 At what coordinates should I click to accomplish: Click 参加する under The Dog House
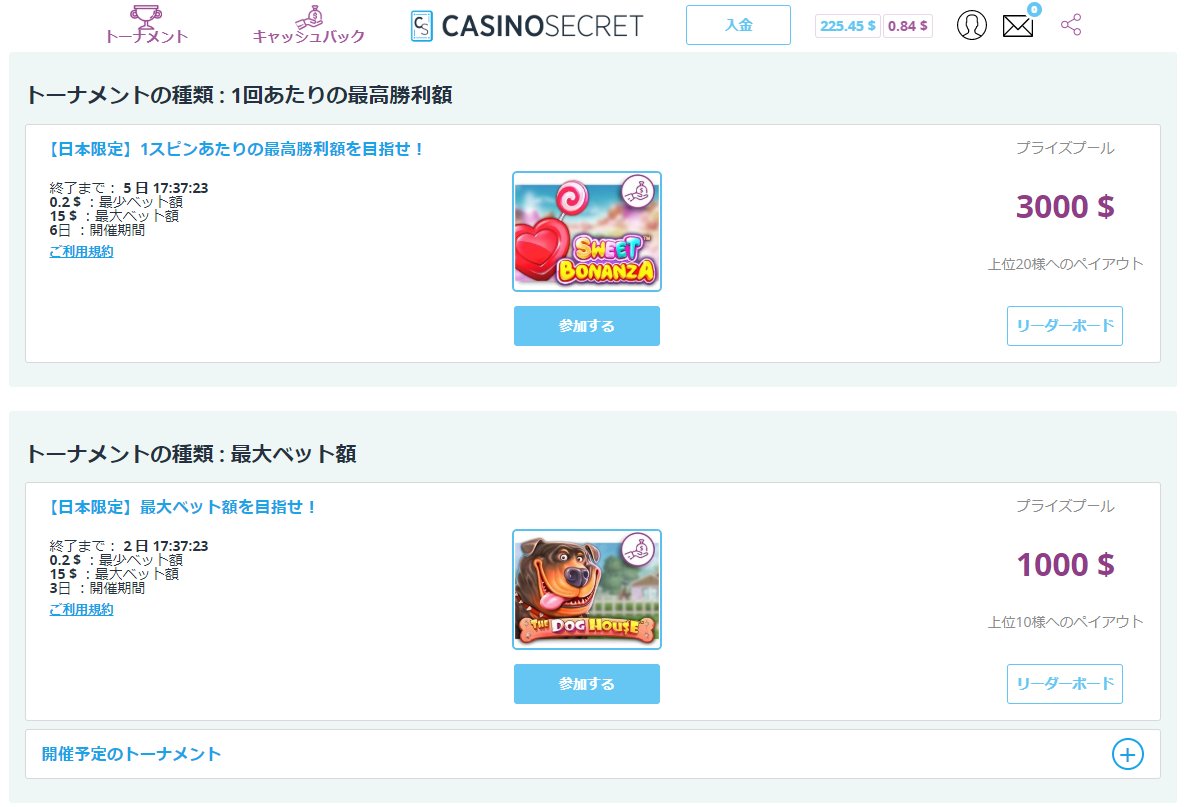coord(587,684)
